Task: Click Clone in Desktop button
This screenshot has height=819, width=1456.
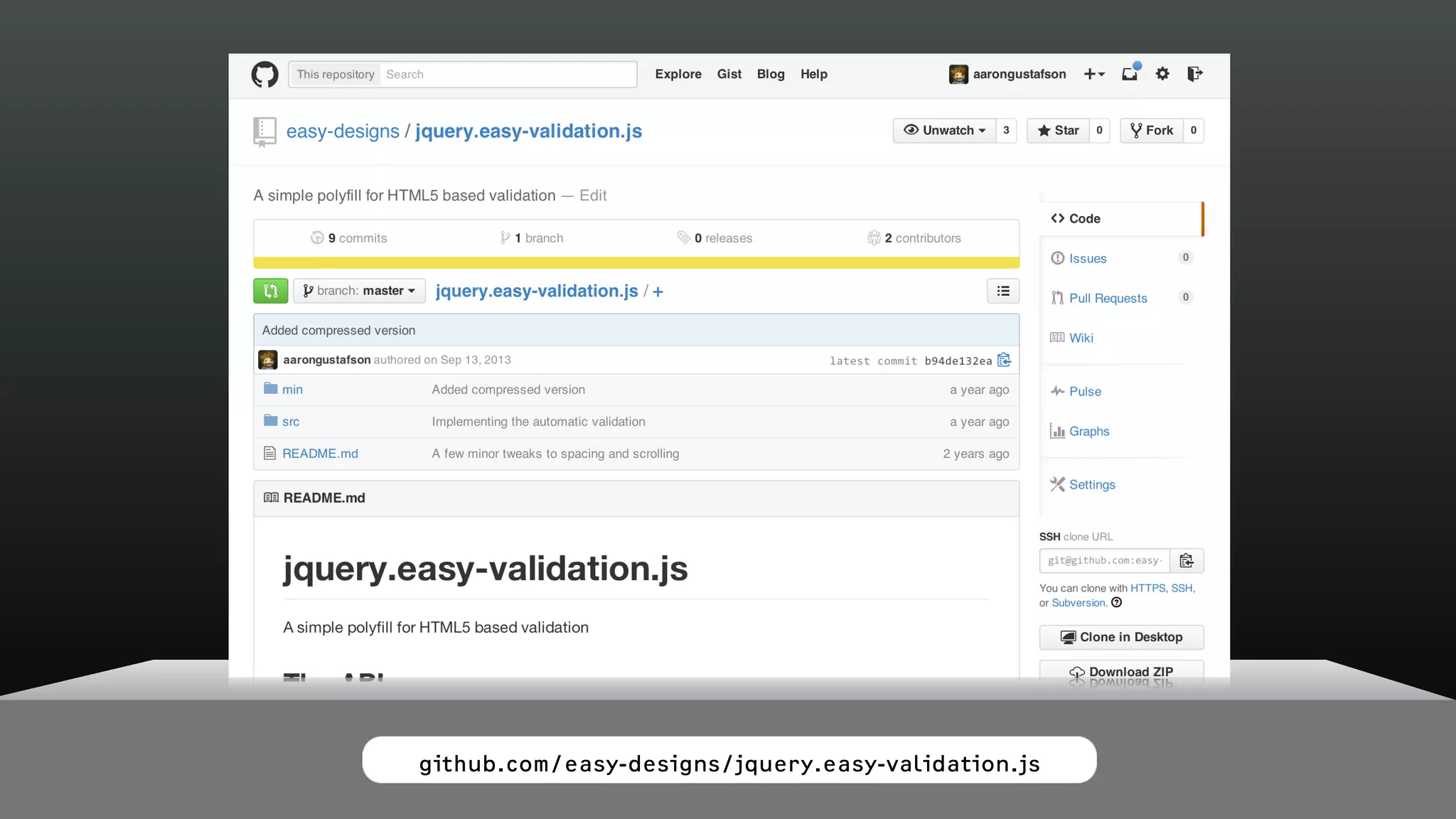Action: [x=1122, y=637]
